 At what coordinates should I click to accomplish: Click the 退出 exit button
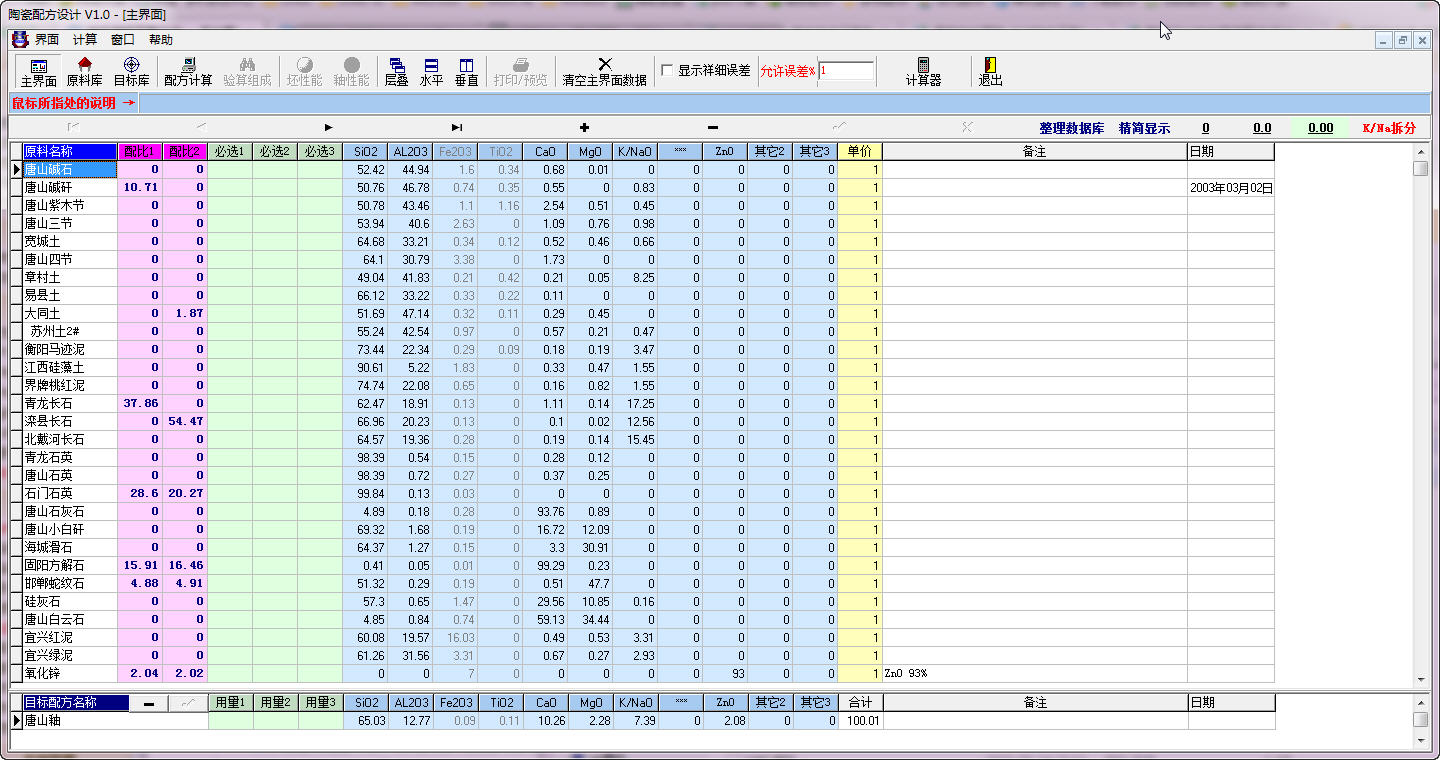(x=990, y=72)
